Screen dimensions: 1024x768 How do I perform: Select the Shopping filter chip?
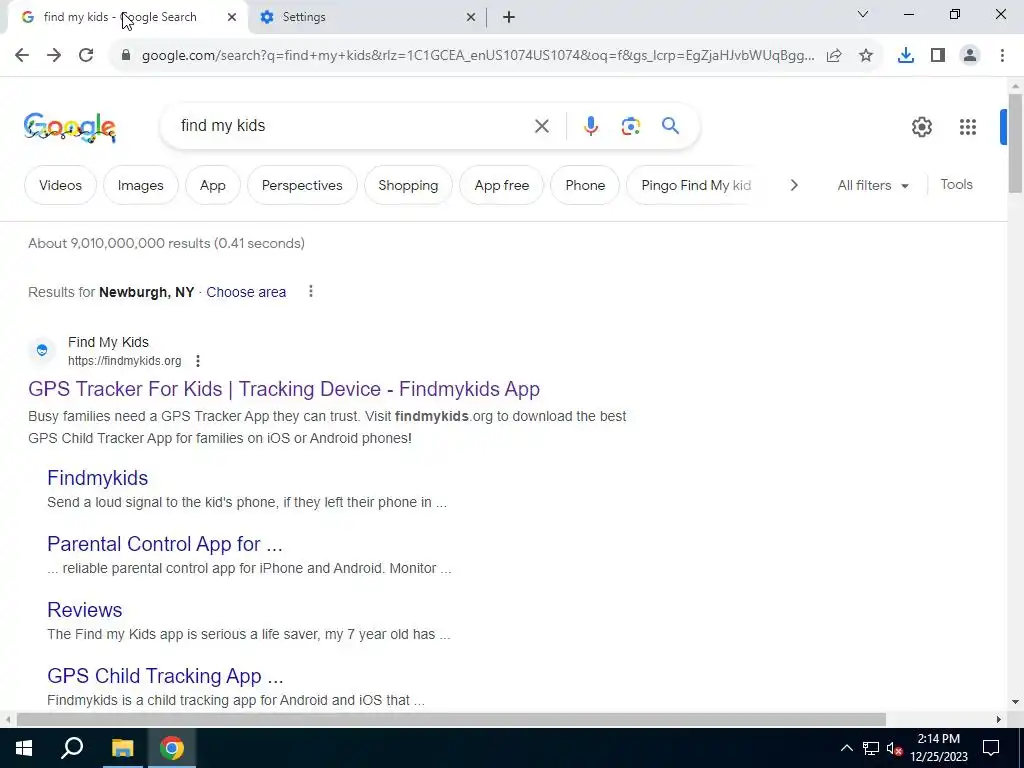(x=408, y=185)
